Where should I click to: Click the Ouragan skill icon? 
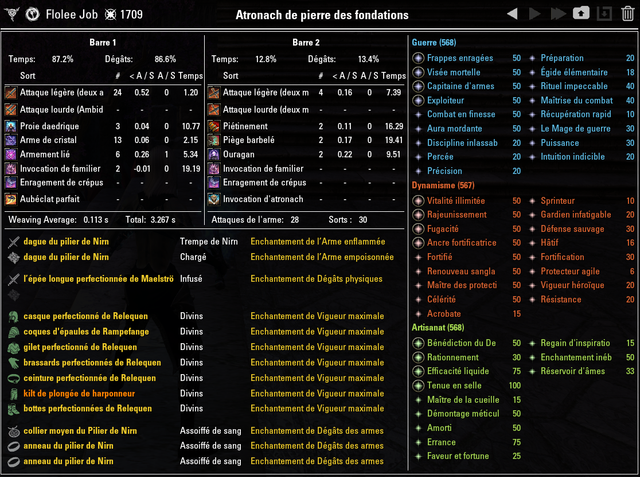click(214, 155)
